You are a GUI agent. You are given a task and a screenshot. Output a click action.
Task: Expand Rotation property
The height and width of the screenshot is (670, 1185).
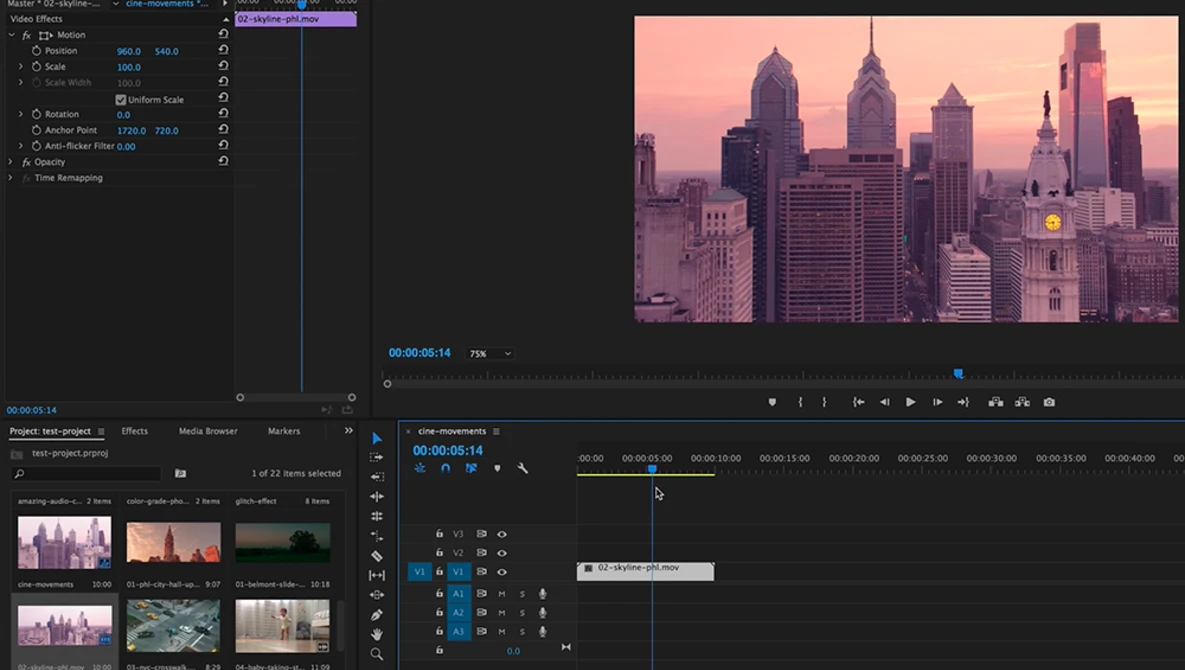coord(21,114)
